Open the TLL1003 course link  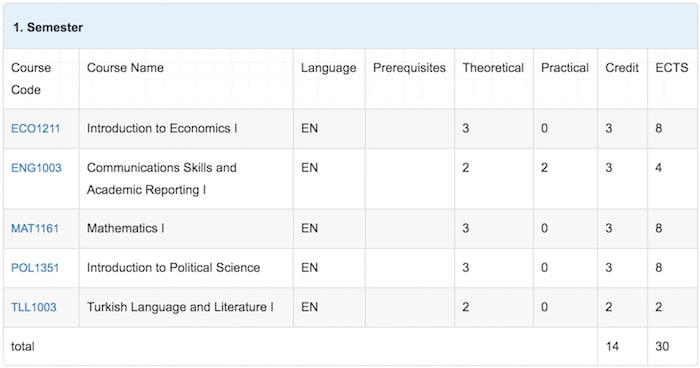coord(34,307)
